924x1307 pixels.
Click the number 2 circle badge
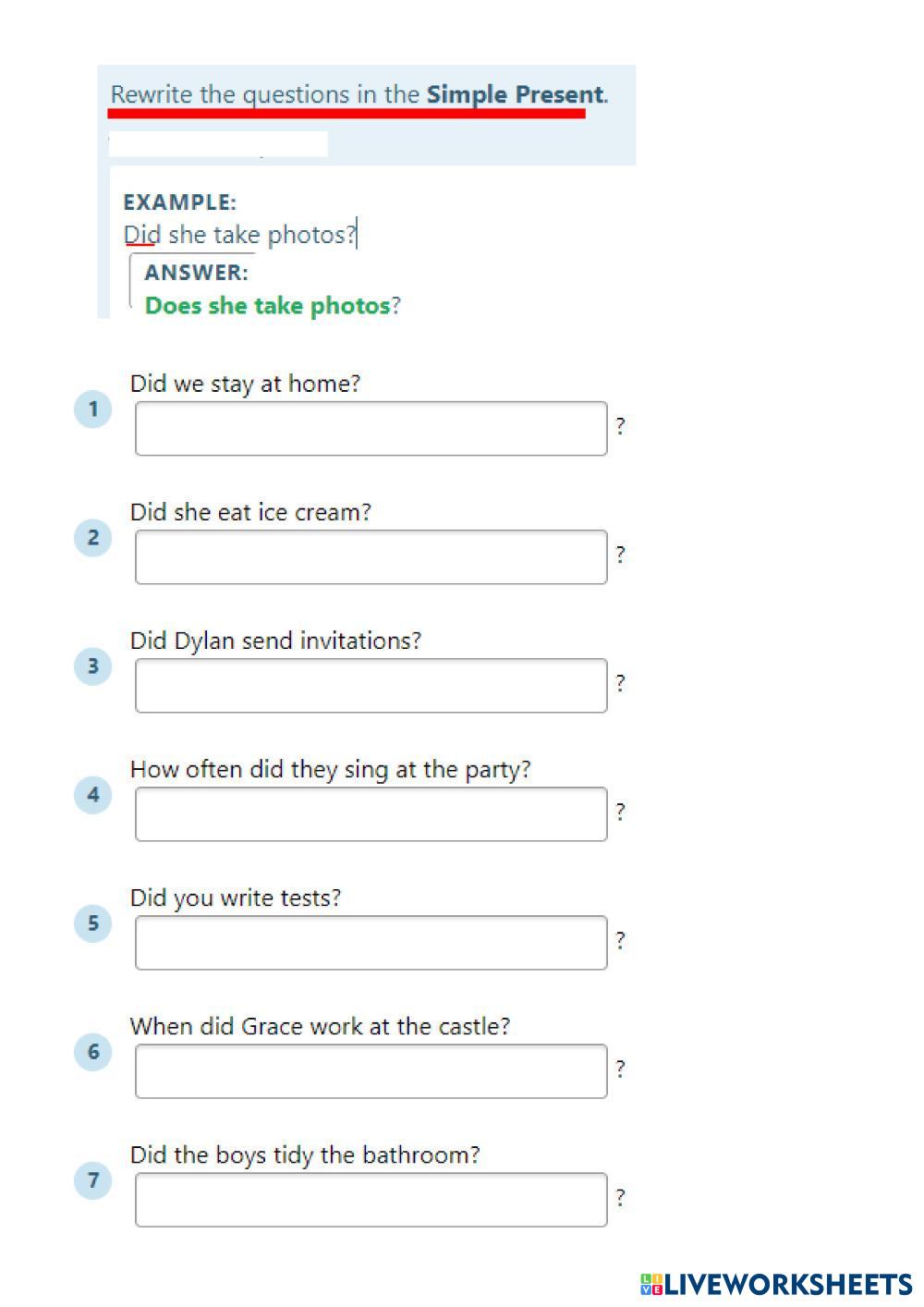click(x=92, y=537)
